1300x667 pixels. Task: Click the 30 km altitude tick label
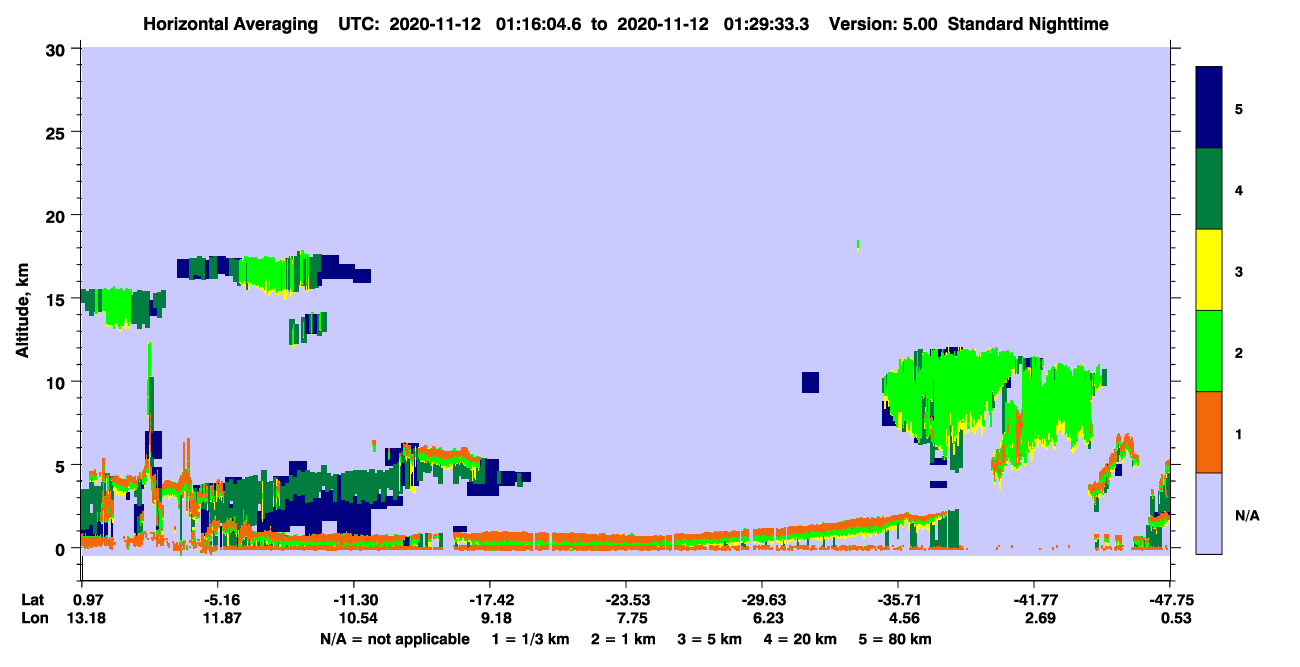point(58,49)
